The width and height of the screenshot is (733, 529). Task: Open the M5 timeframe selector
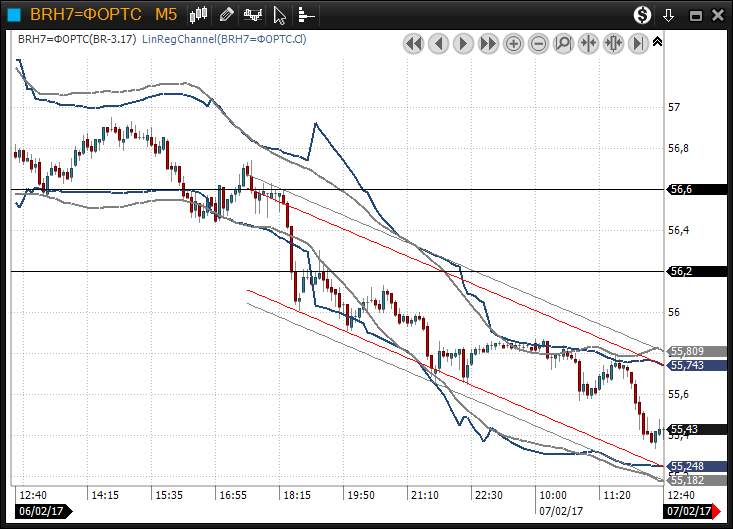(x=166, y=15)
